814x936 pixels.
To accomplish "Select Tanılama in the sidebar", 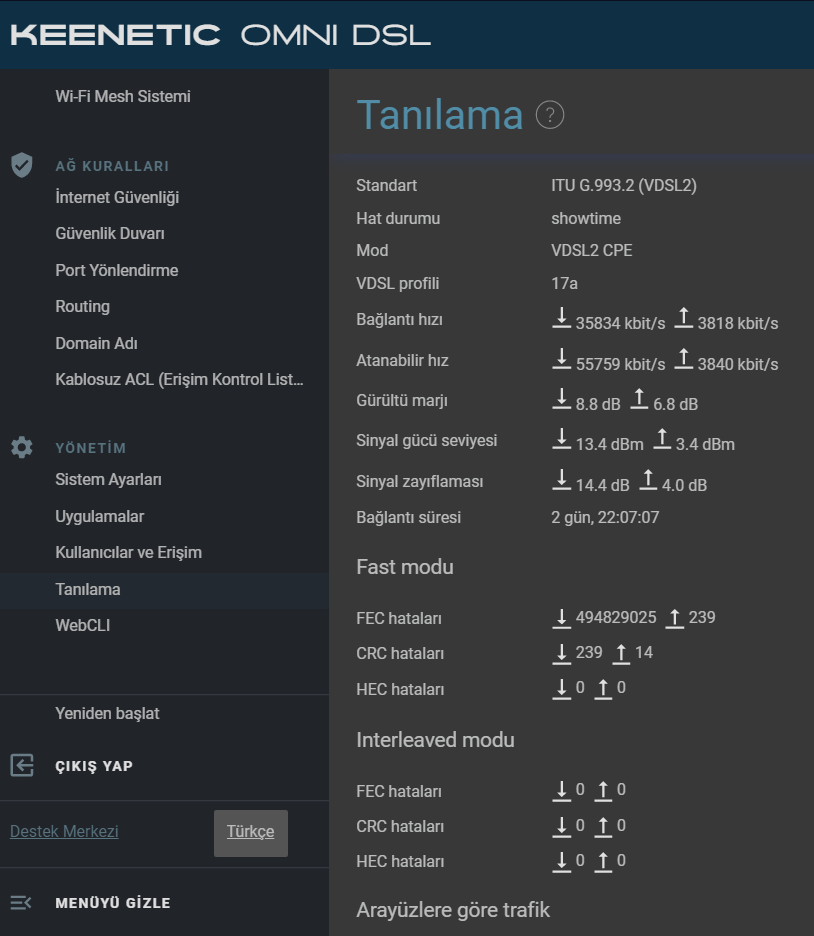I will [x=88, y=589].
